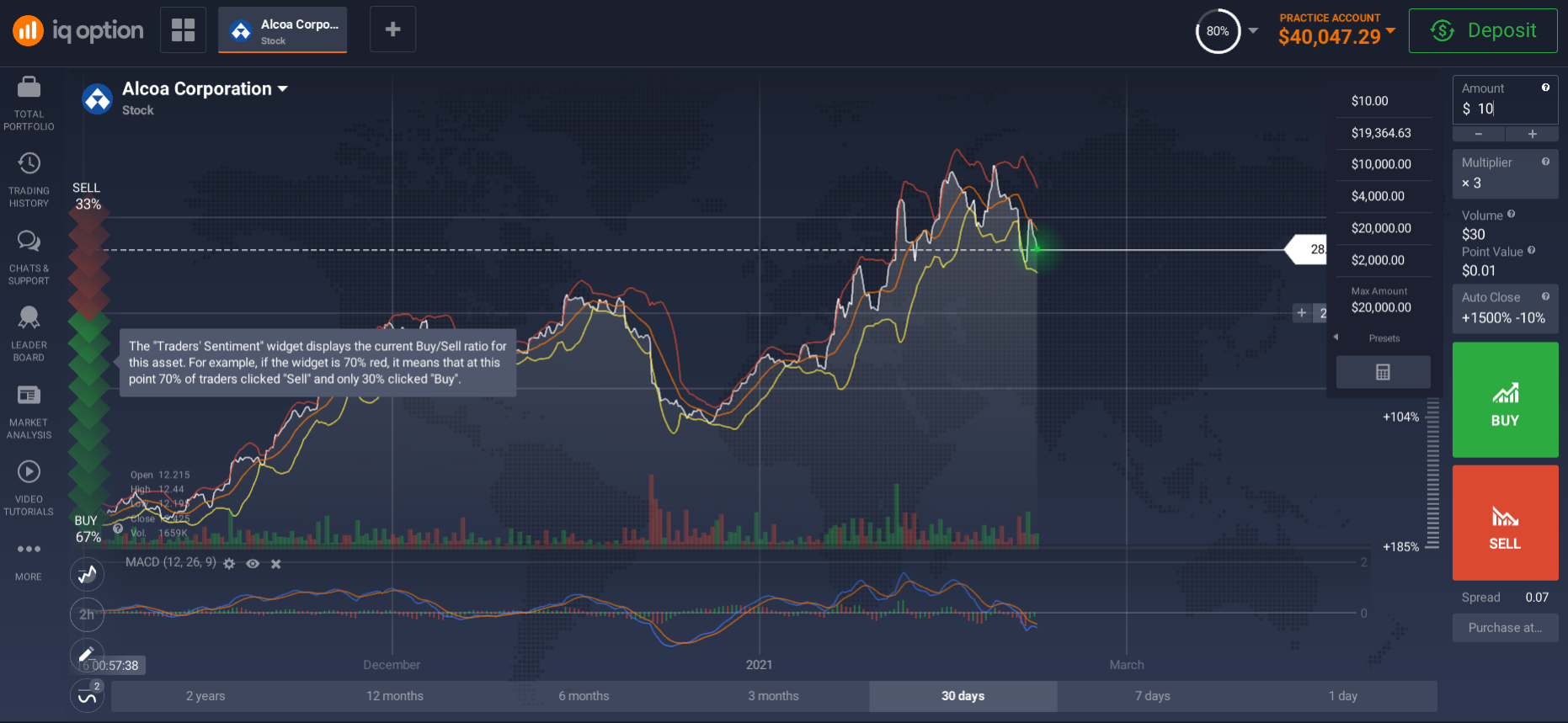The image size is (1568, 723).
Task: Click the MACD (12, 26, 9) label
Action: coord(170,562)
